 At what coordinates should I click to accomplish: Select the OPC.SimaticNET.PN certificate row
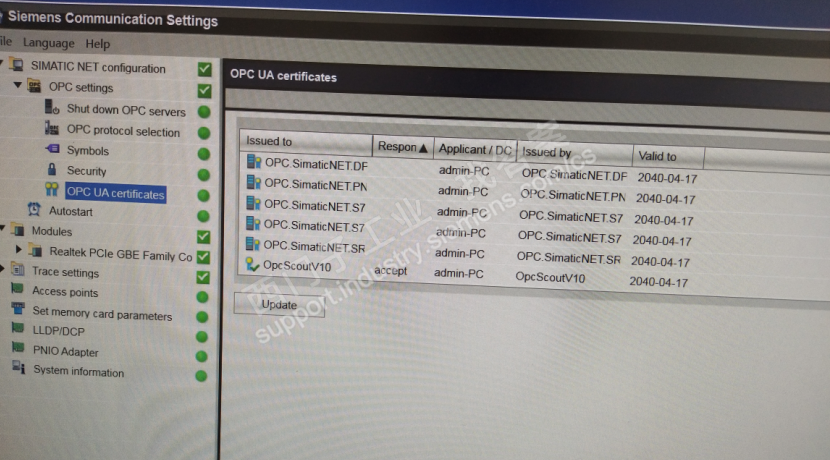pos(470,191)
